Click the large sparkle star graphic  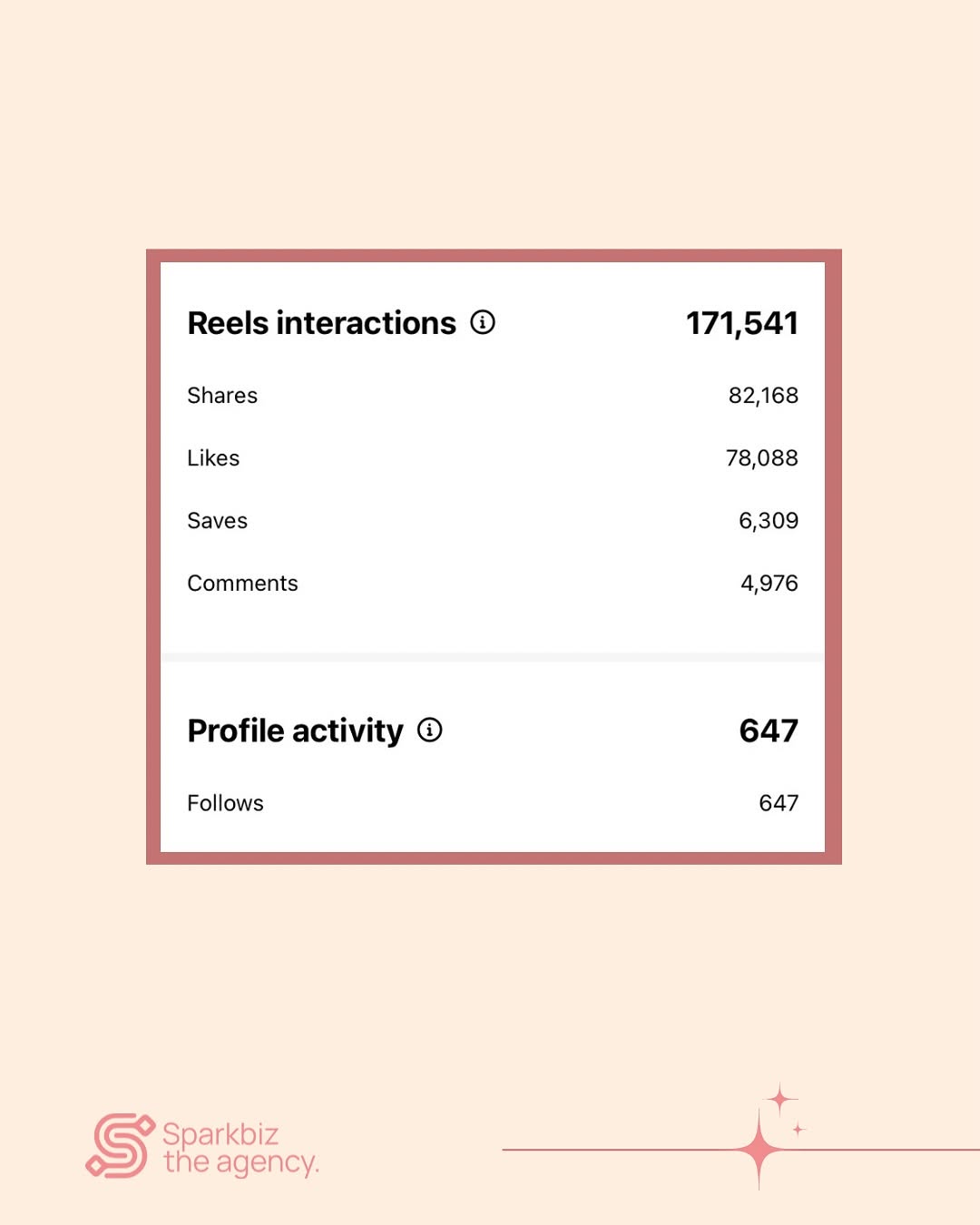point(759,1150)
